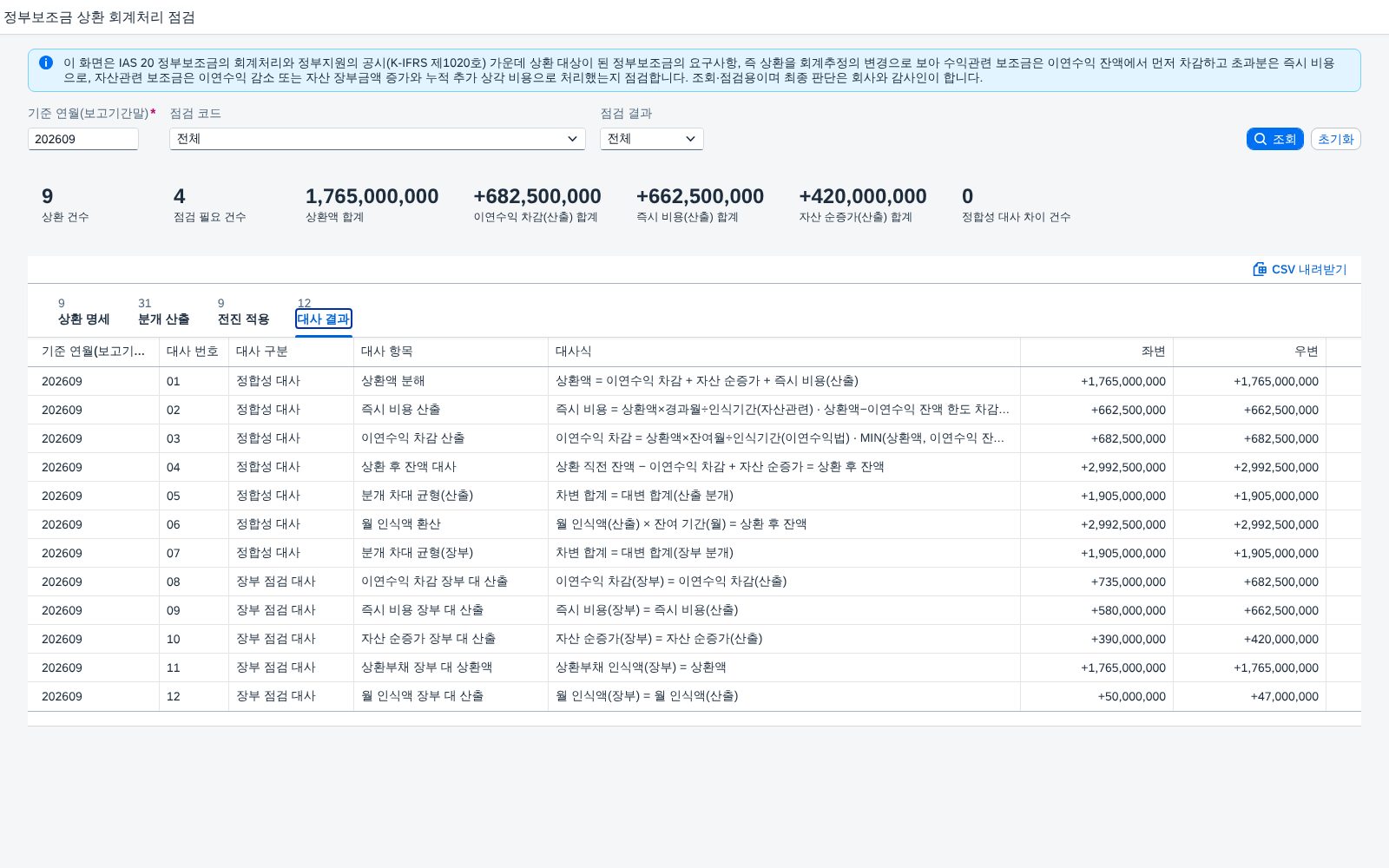Select the 상환부채 장부 대 상환액 cell
This screenshot has height=868, width=1389.
pyautogui.click(x=451, y=667)
